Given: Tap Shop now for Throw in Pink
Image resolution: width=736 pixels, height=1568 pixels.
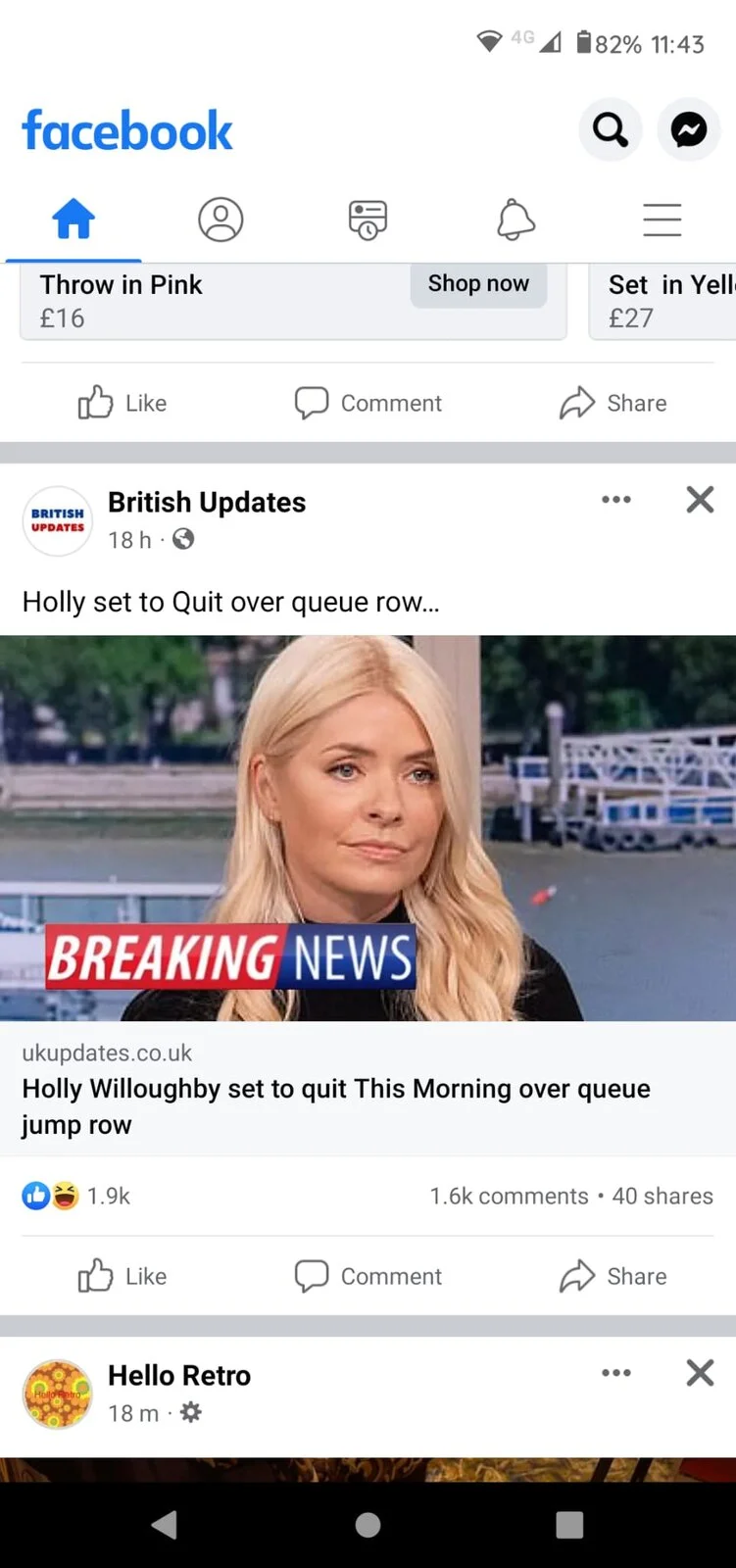Looking at the screenshot, I should tap(478, 284).
